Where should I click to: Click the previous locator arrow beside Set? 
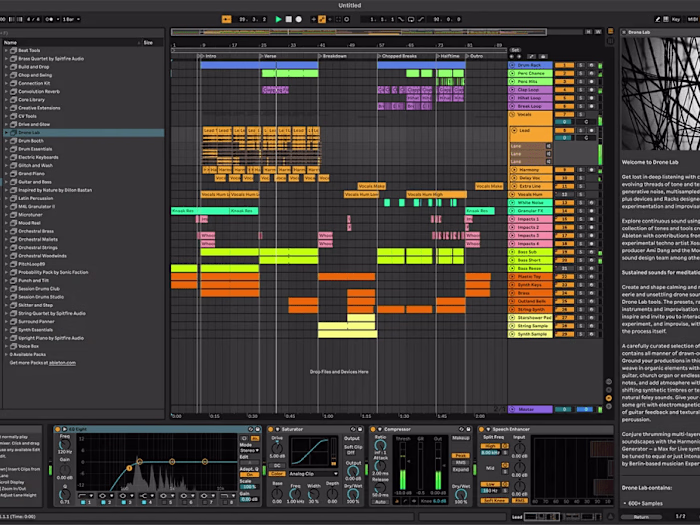512,57
